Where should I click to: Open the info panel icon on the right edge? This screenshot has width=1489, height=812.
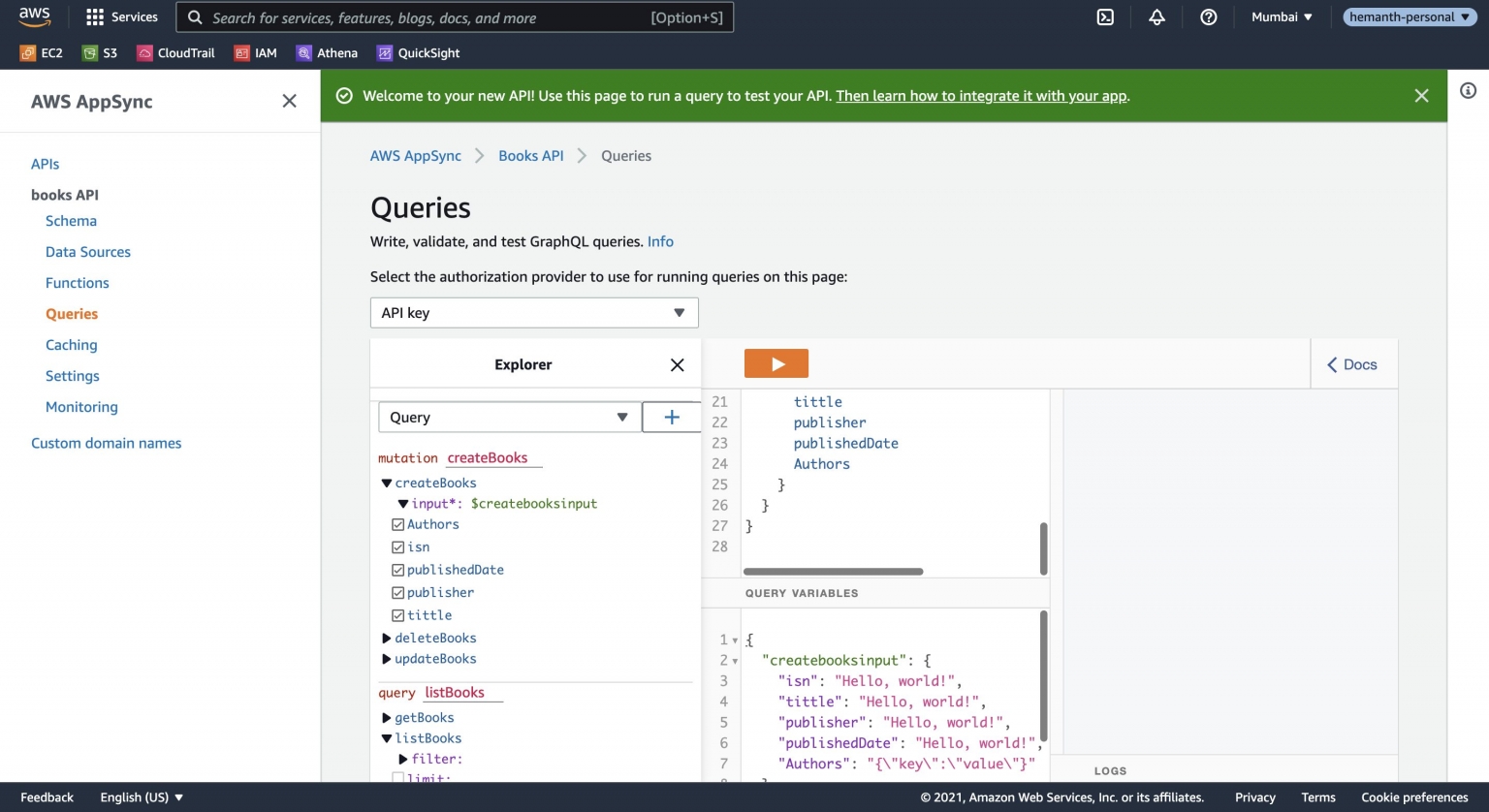[1468, 90]
